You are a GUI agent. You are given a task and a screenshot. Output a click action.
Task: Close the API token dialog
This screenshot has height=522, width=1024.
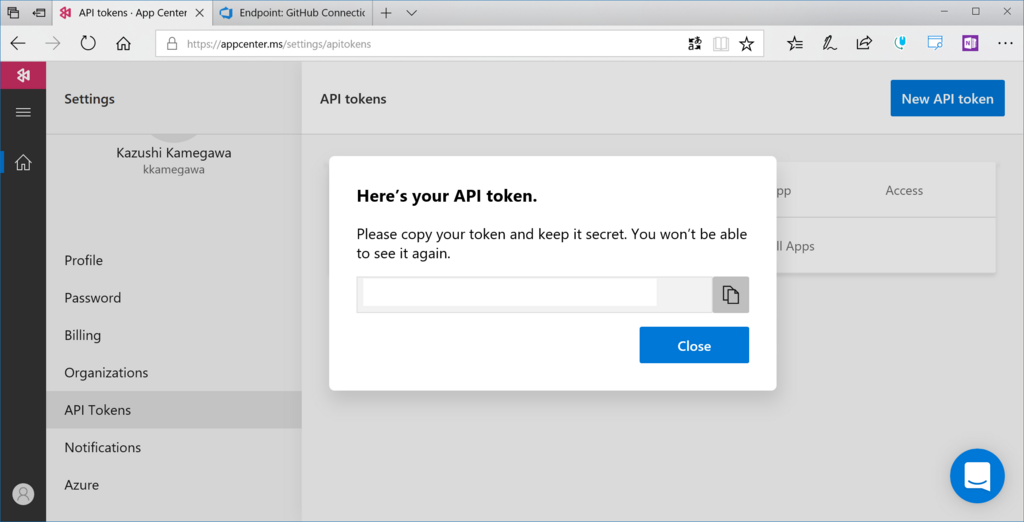[x=694, y=346]
